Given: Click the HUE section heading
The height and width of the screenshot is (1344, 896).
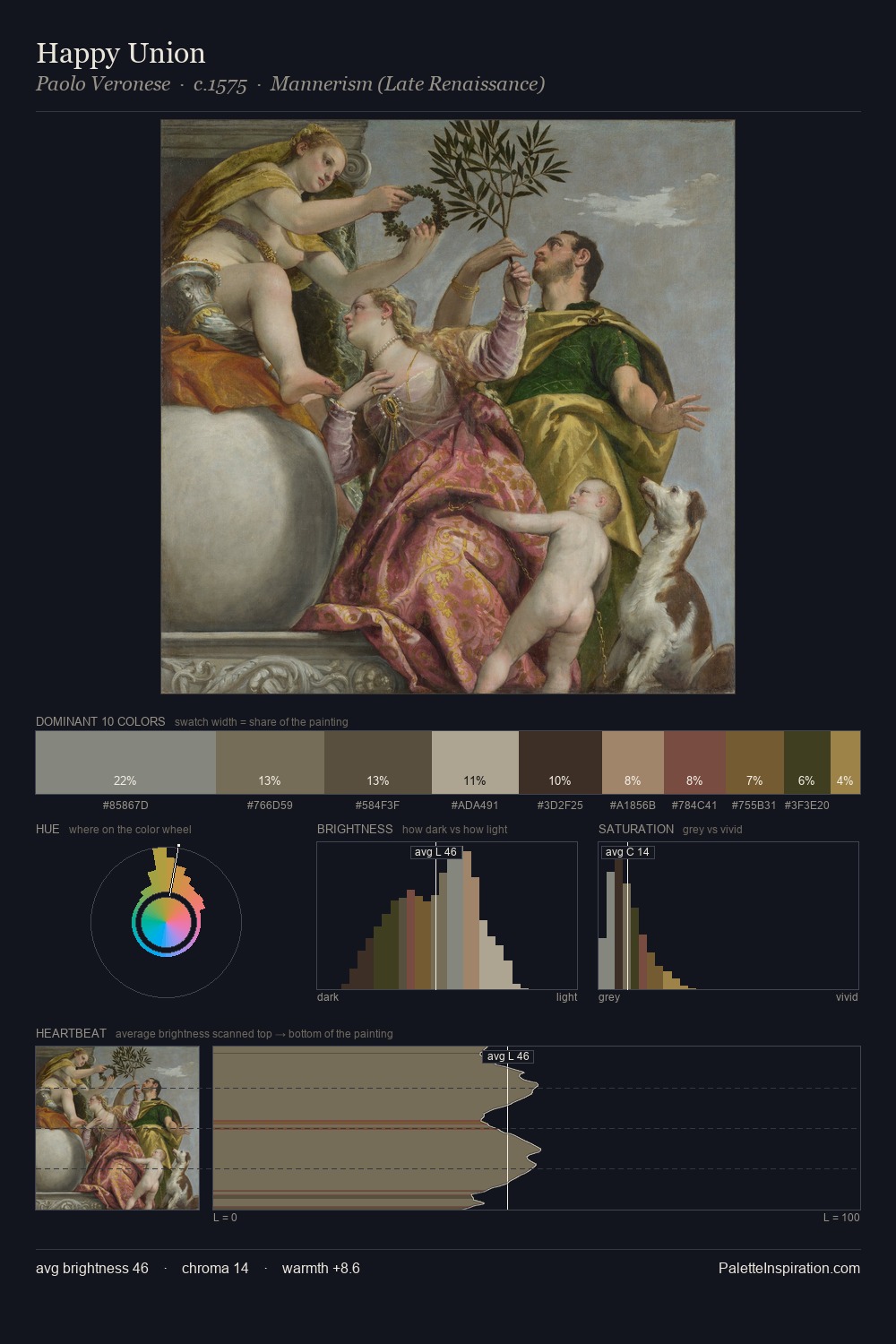Looking at the screenshot, I should [x=47, y=829].
